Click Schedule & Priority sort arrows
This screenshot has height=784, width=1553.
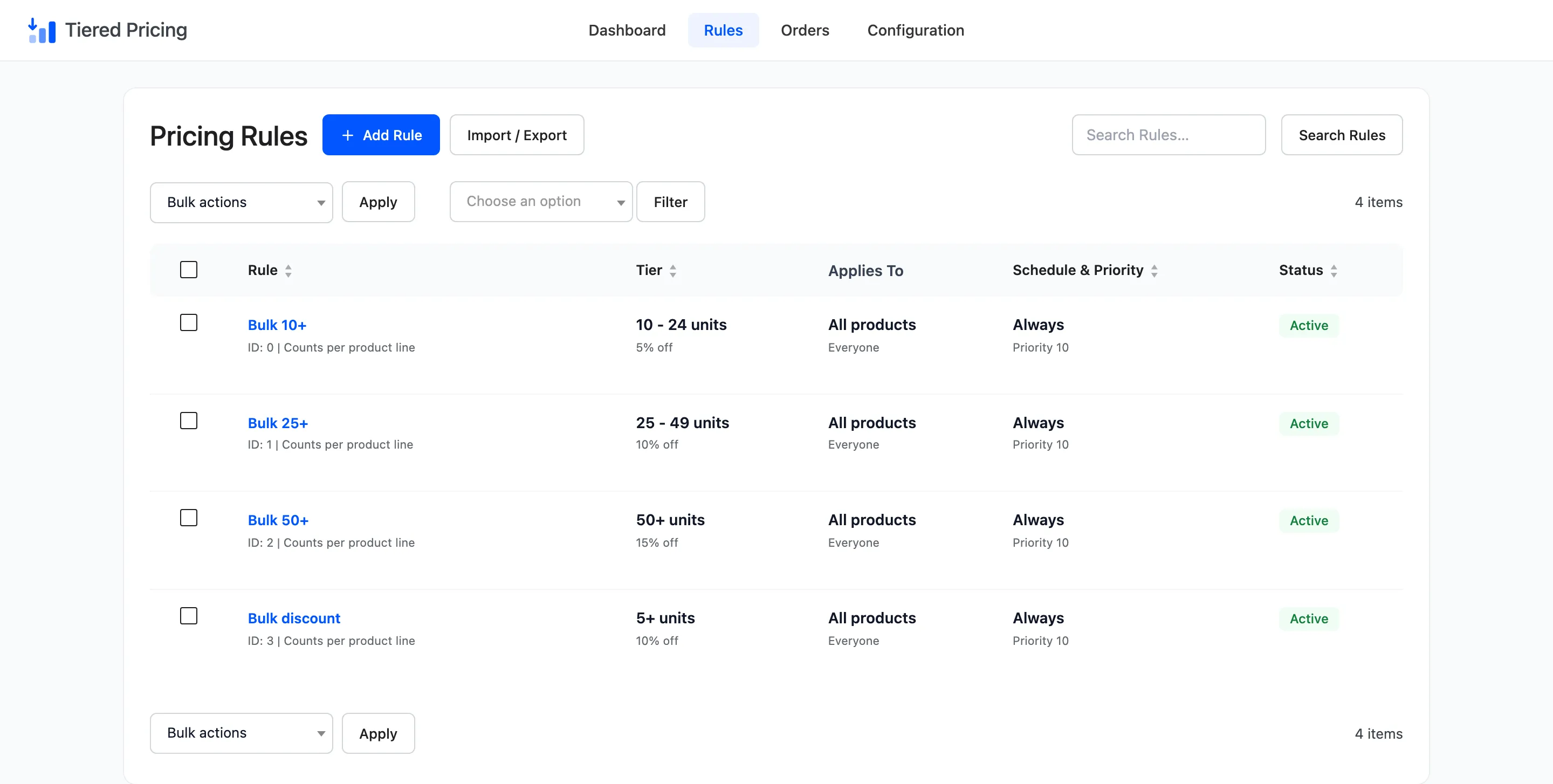coord(1154,271)
